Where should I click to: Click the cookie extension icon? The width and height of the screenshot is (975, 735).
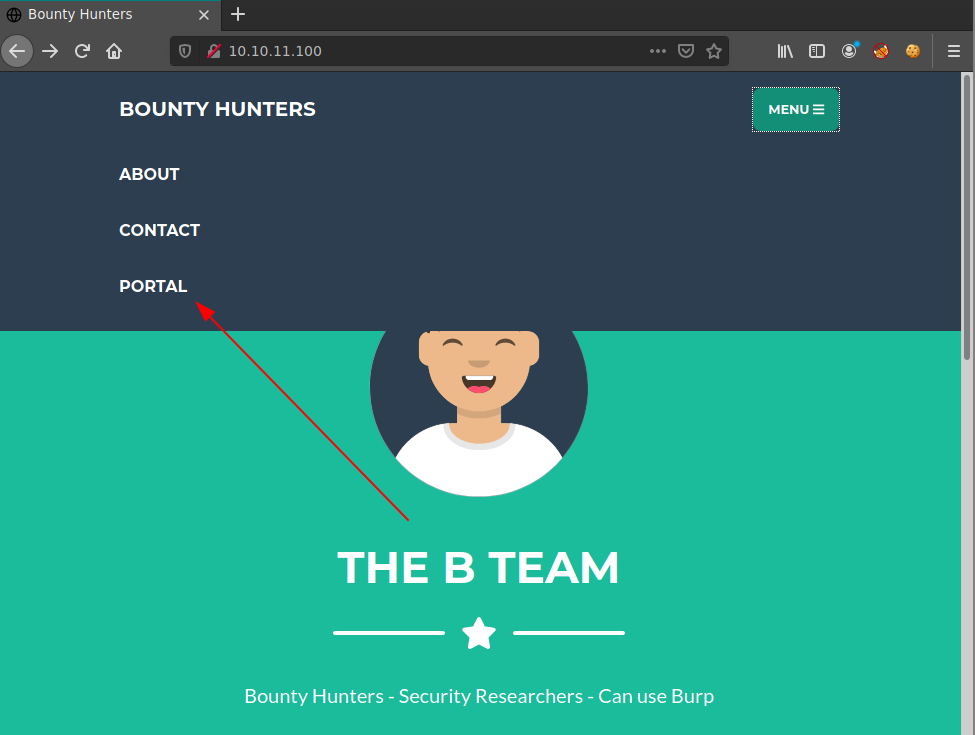pos(912,51)
